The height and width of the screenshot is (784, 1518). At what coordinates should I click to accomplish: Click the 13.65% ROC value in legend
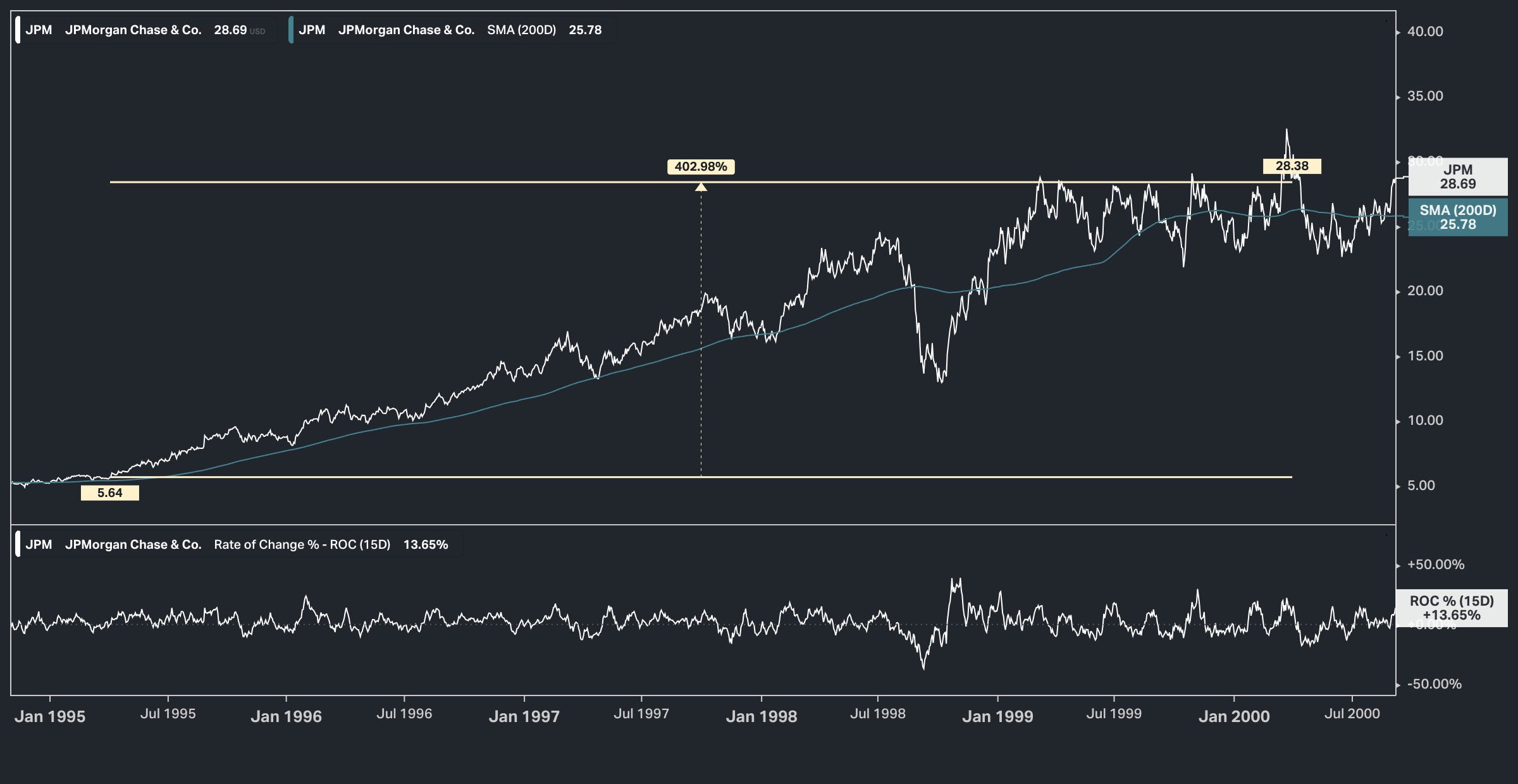[x=426, y=544]
